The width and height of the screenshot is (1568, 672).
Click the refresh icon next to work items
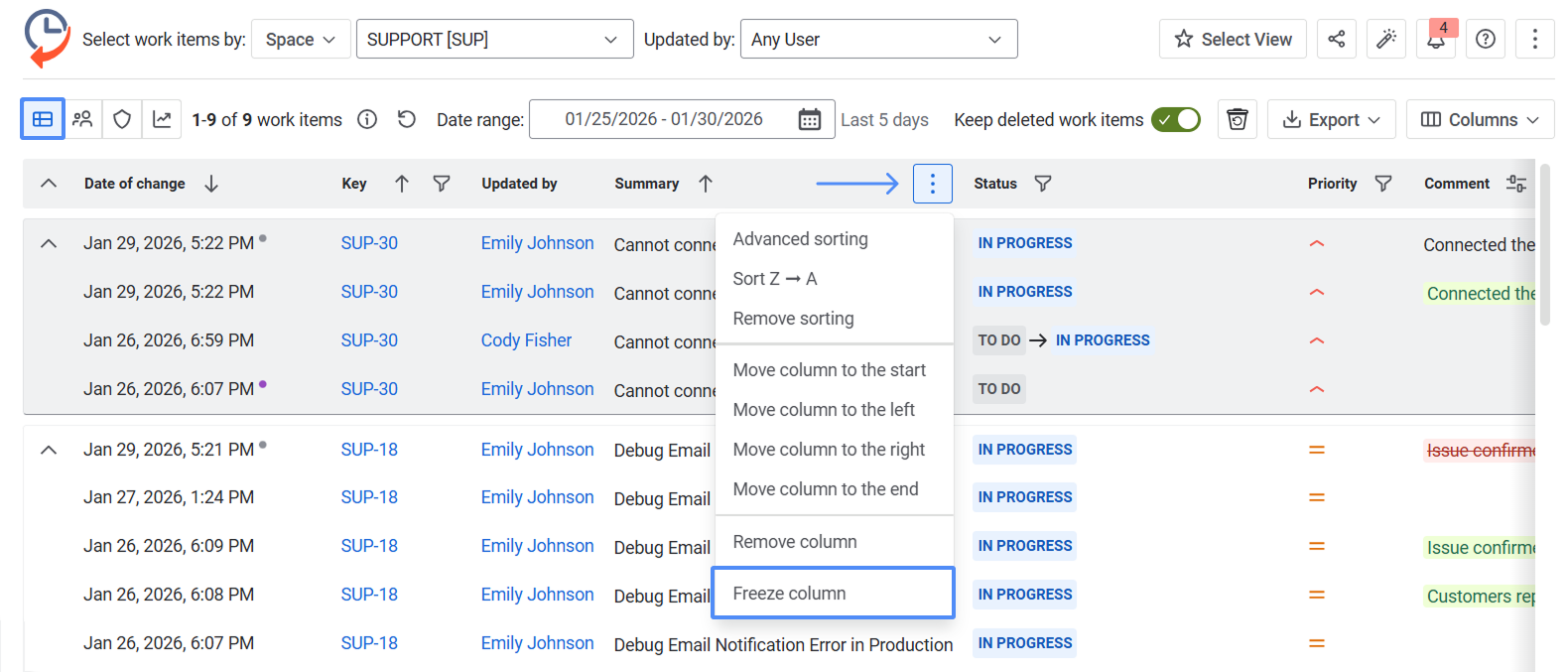pos(407,119)
